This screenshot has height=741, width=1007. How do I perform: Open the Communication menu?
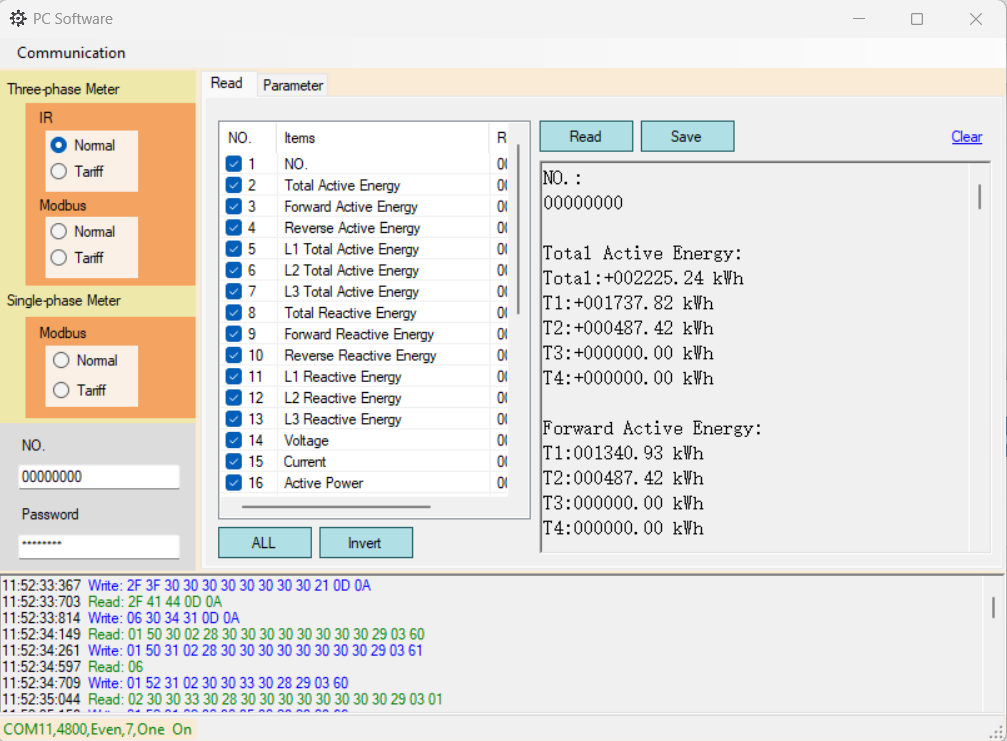[x=71, y=53]
